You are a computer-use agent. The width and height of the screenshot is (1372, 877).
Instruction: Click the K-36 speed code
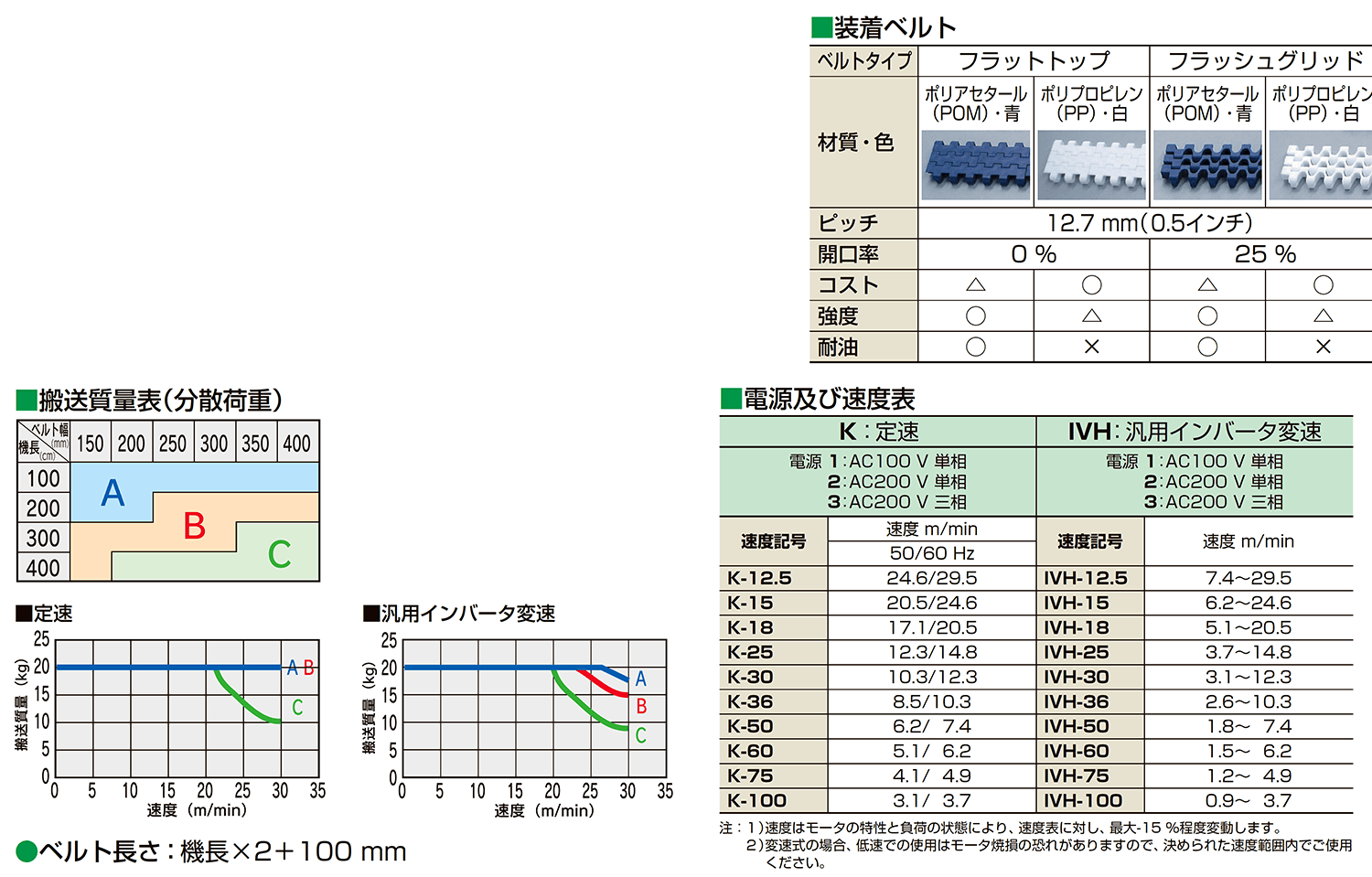750,701
